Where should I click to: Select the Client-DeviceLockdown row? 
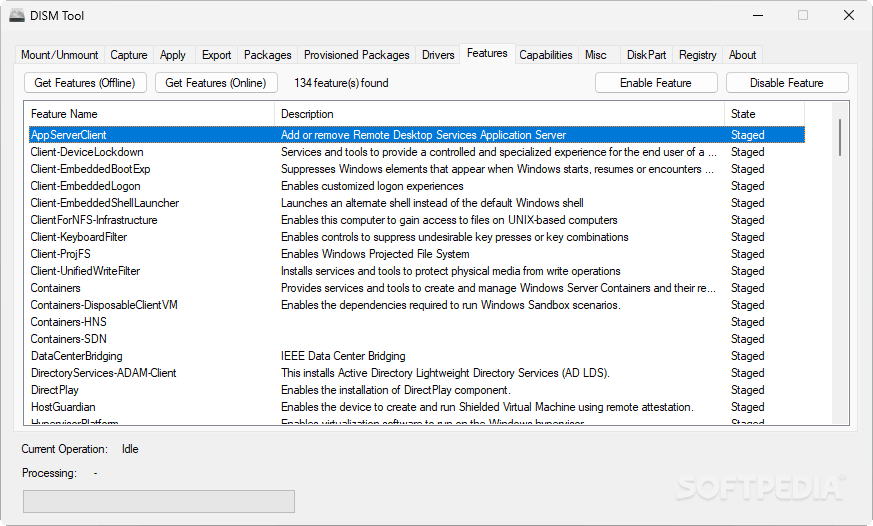[x=416, y=152]
